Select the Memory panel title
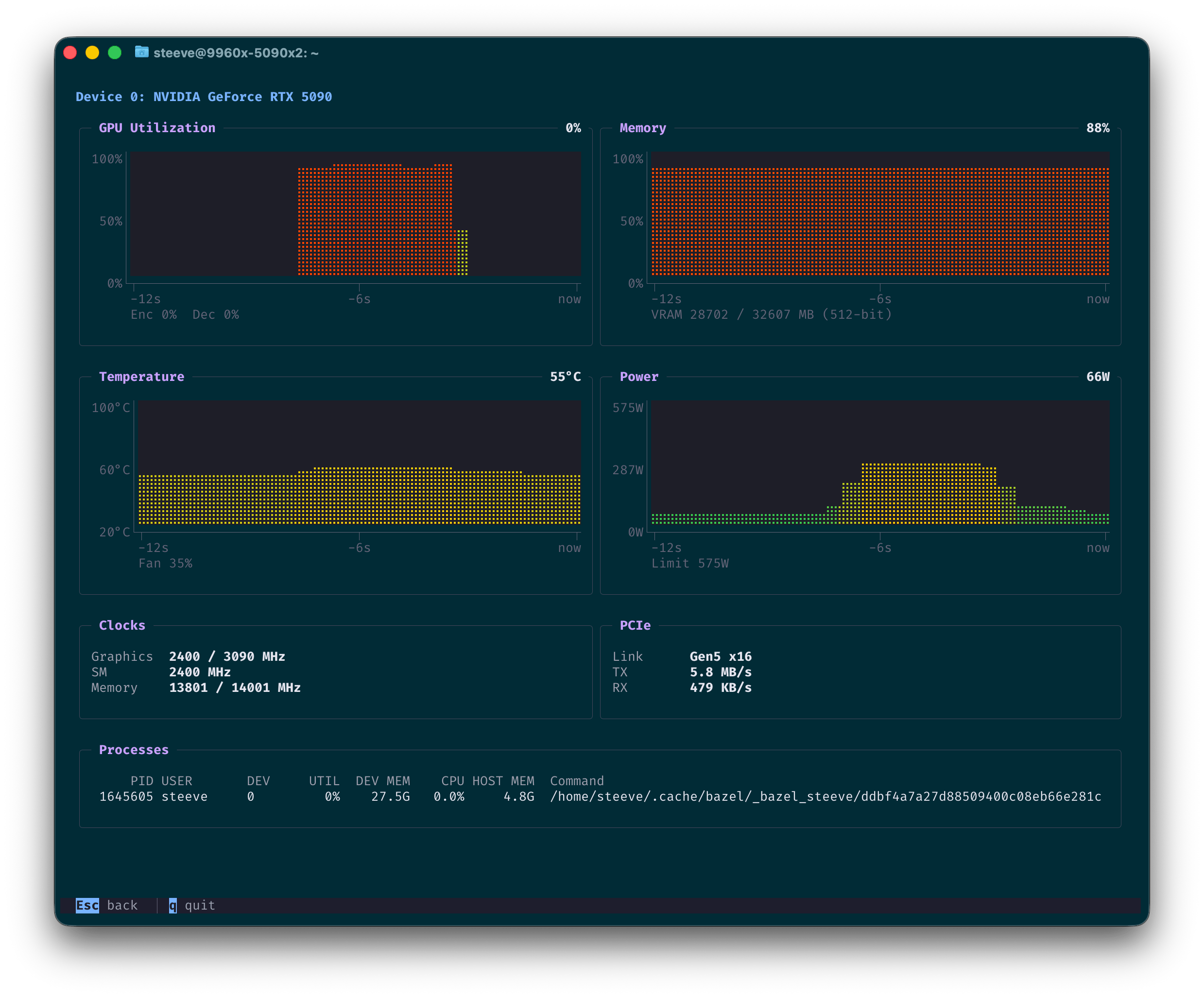The height and width of the screenshot is (998, 1204). (643, 128)
